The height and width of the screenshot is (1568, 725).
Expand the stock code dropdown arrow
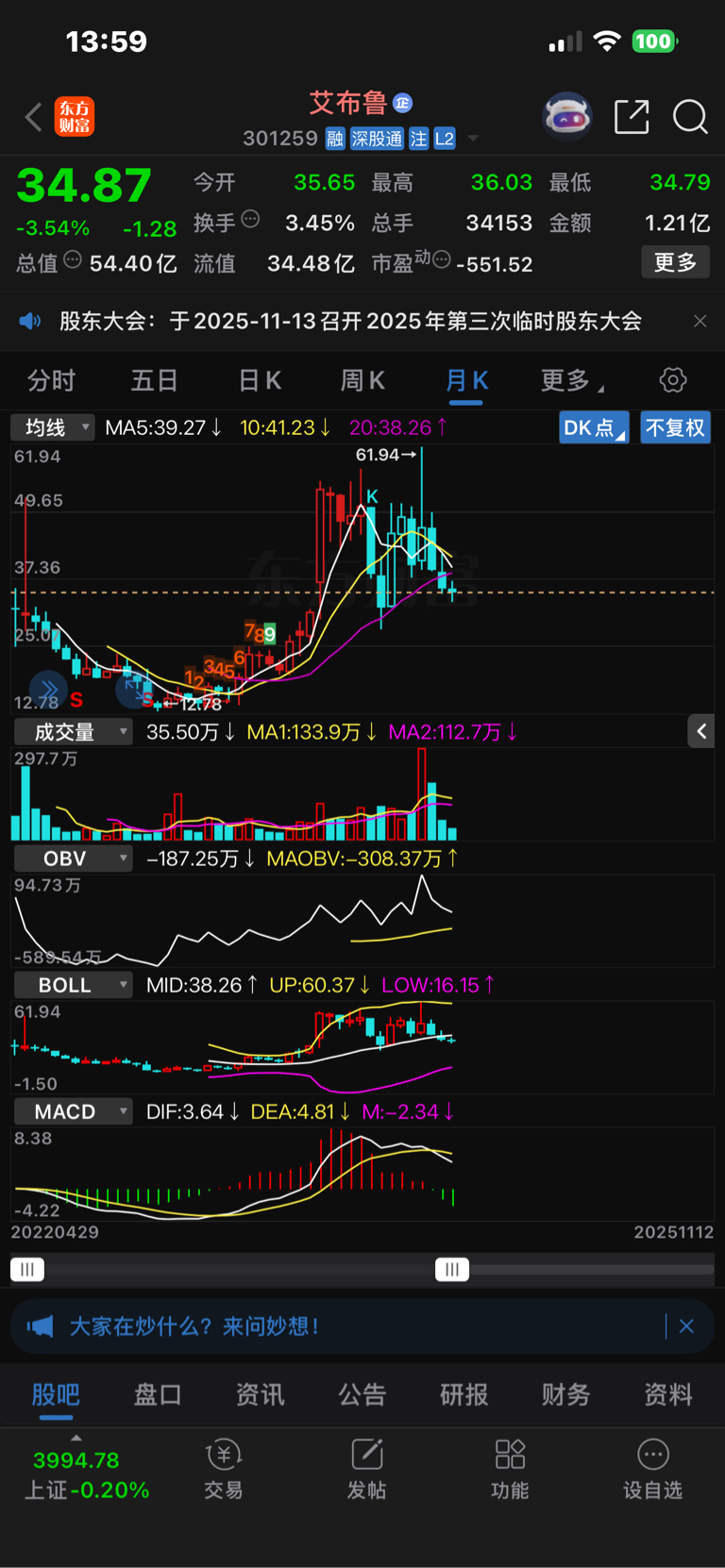tap(473, 139)
